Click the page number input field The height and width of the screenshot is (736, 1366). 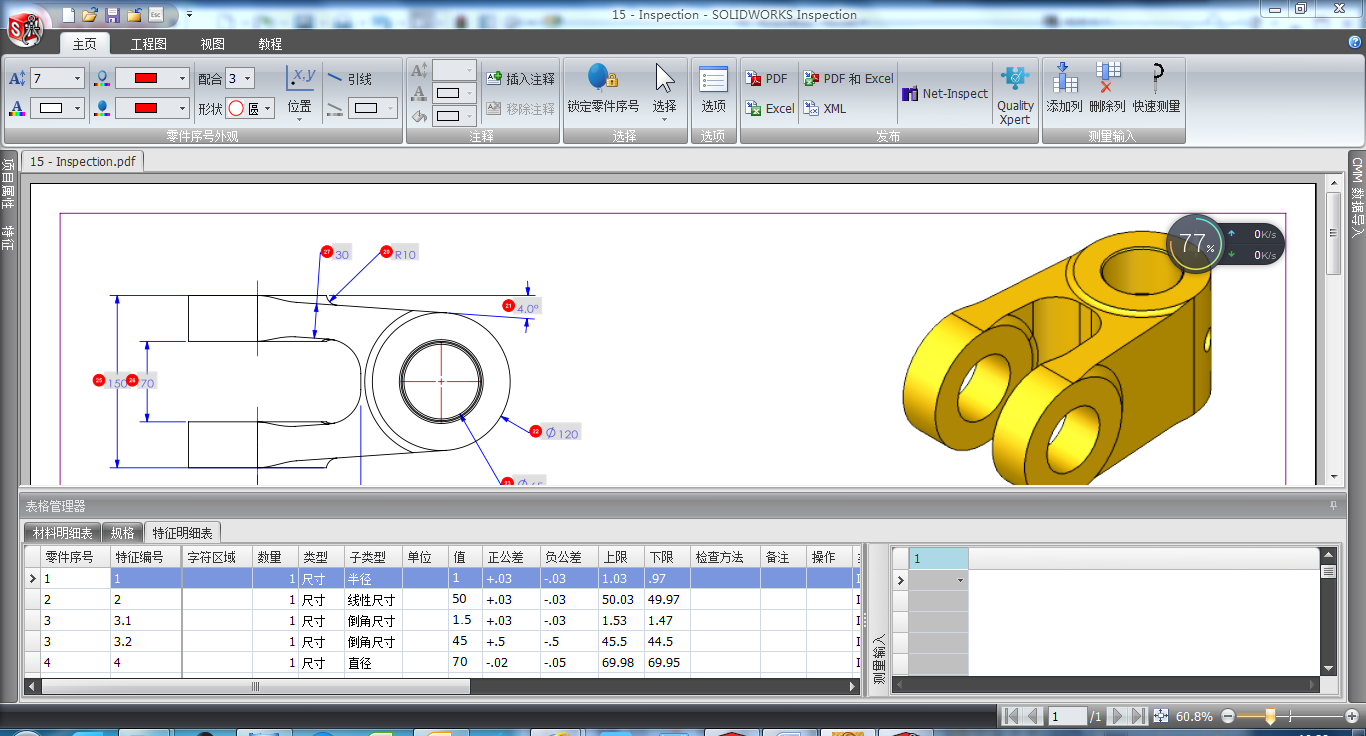(x=1068, y=716)
